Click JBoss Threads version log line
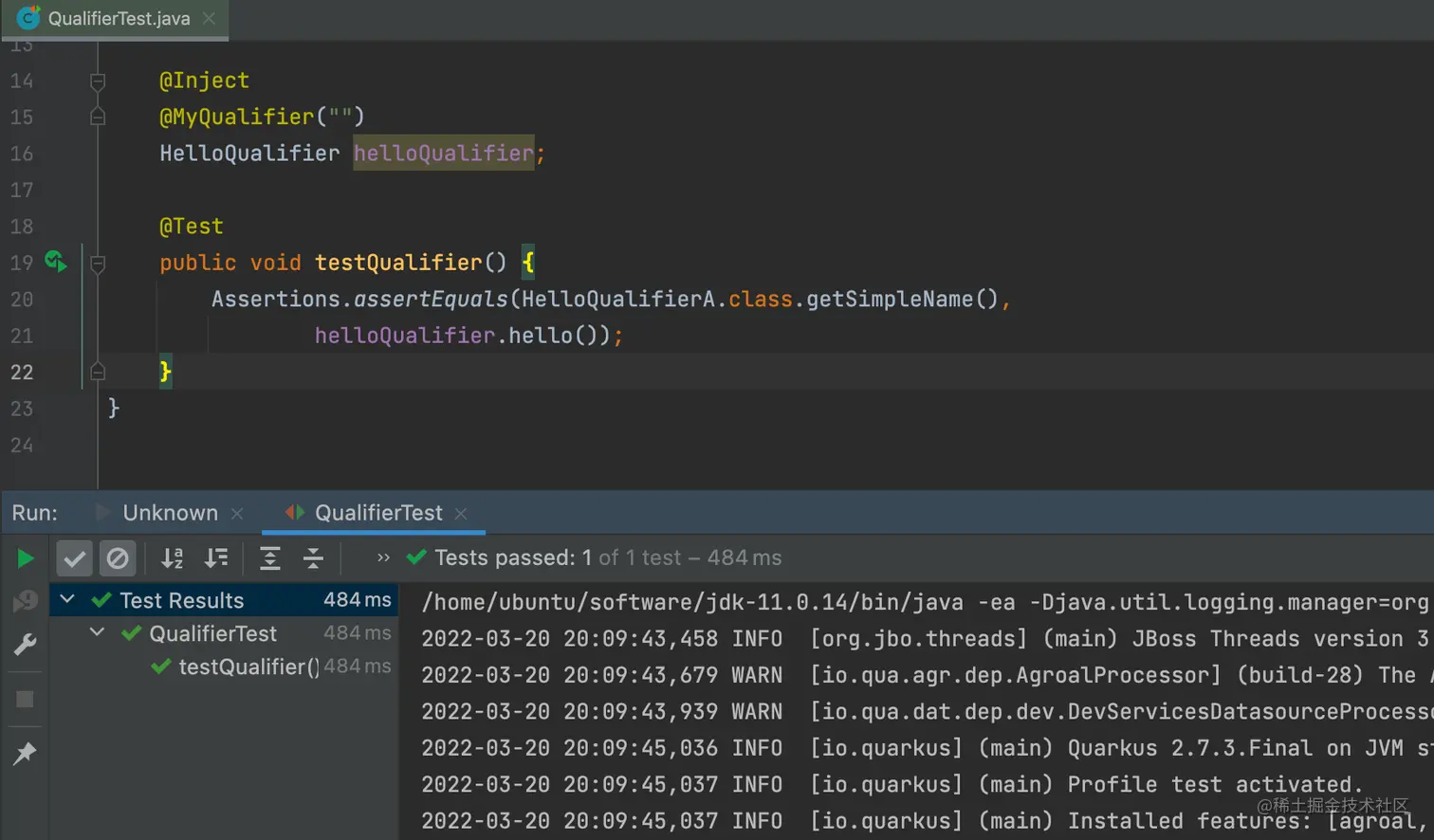The width and height of the screenshot is (1434, 840). [926, 639]
